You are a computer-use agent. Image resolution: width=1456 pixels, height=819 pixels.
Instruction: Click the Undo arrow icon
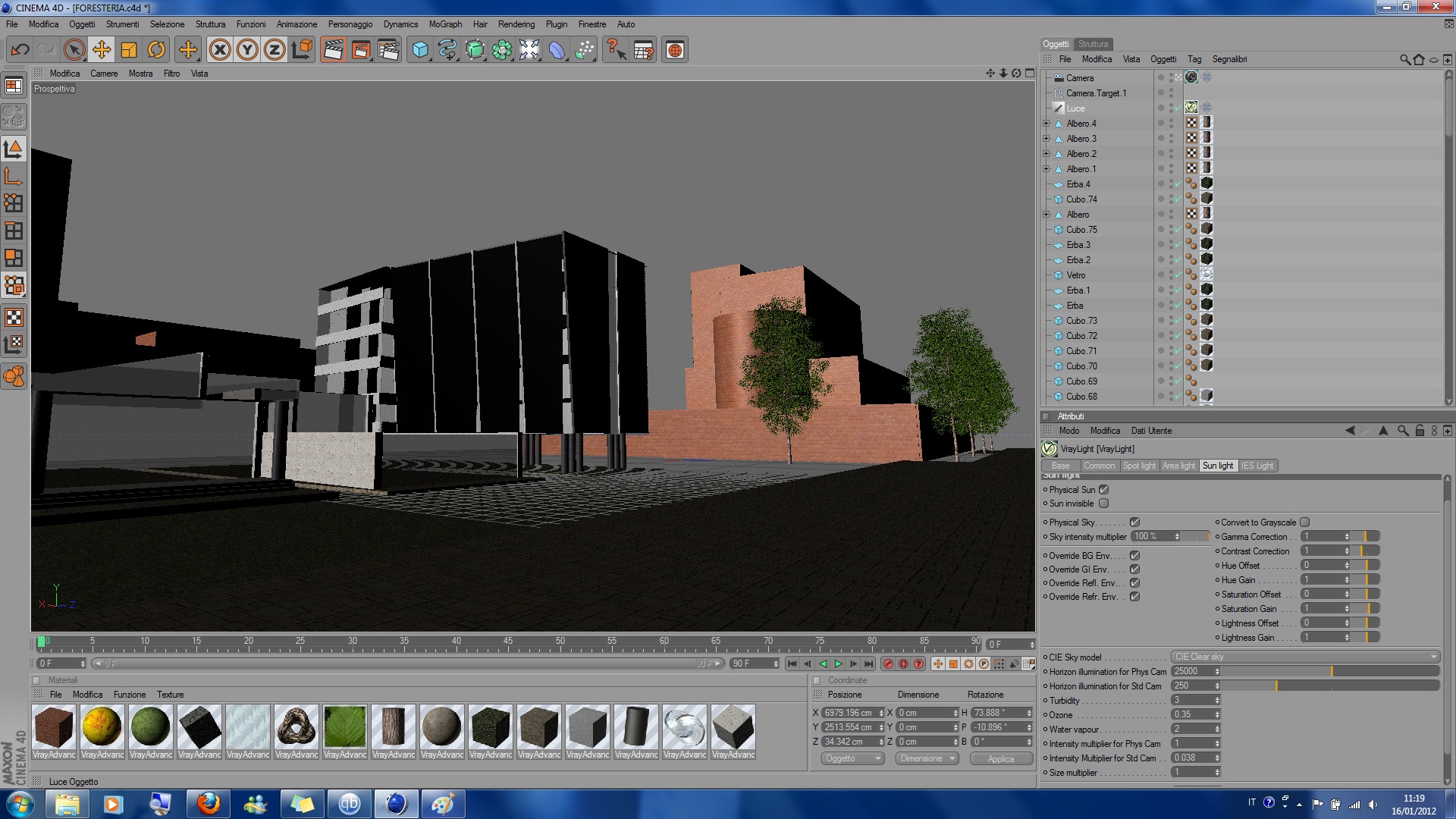point(20,50)
